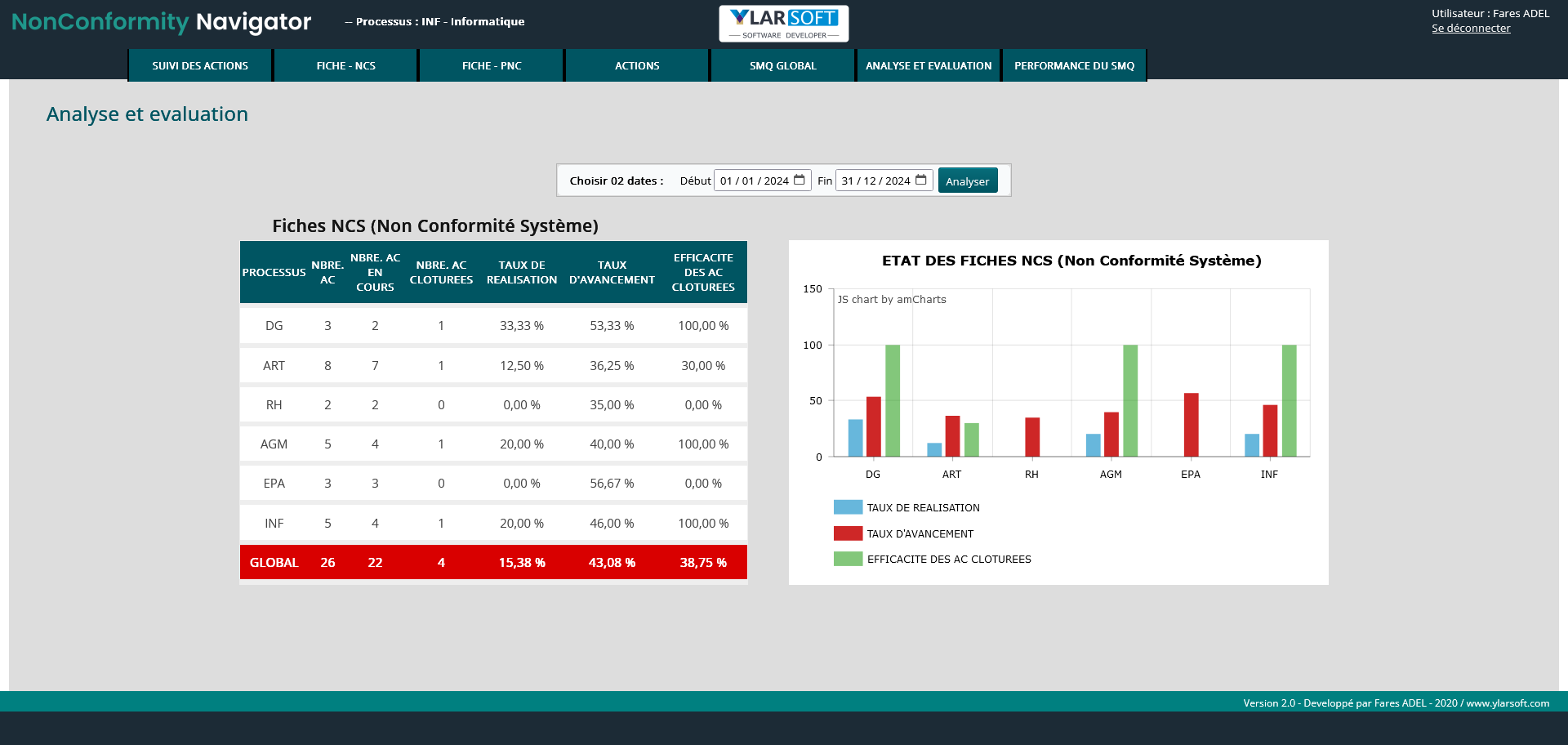Screen dimensions: 1568x745
Task: Click the footer version text www.ylarsoft.com
Action: pos(1508,703)
